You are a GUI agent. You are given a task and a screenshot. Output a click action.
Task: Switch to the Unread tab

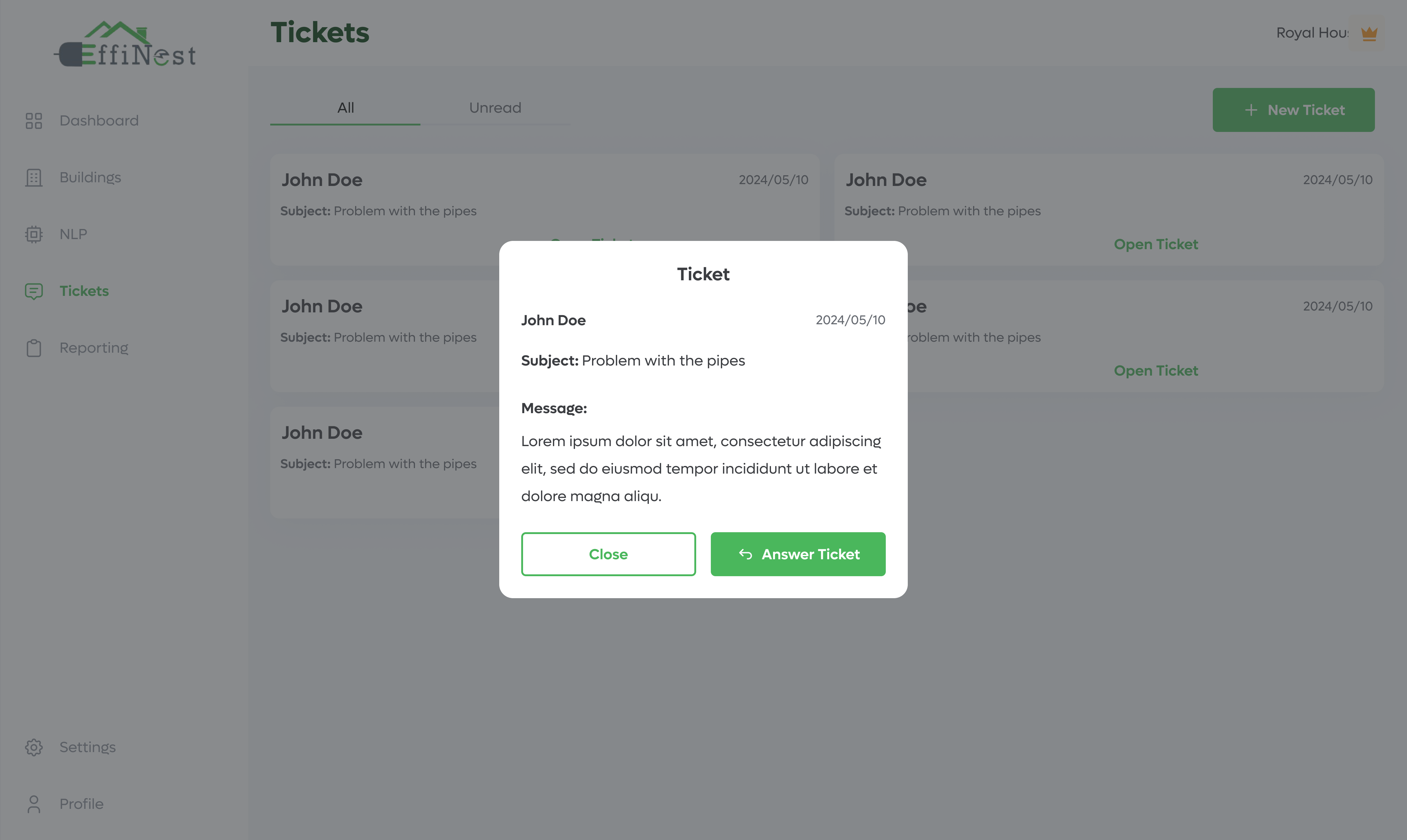(495, 108)
